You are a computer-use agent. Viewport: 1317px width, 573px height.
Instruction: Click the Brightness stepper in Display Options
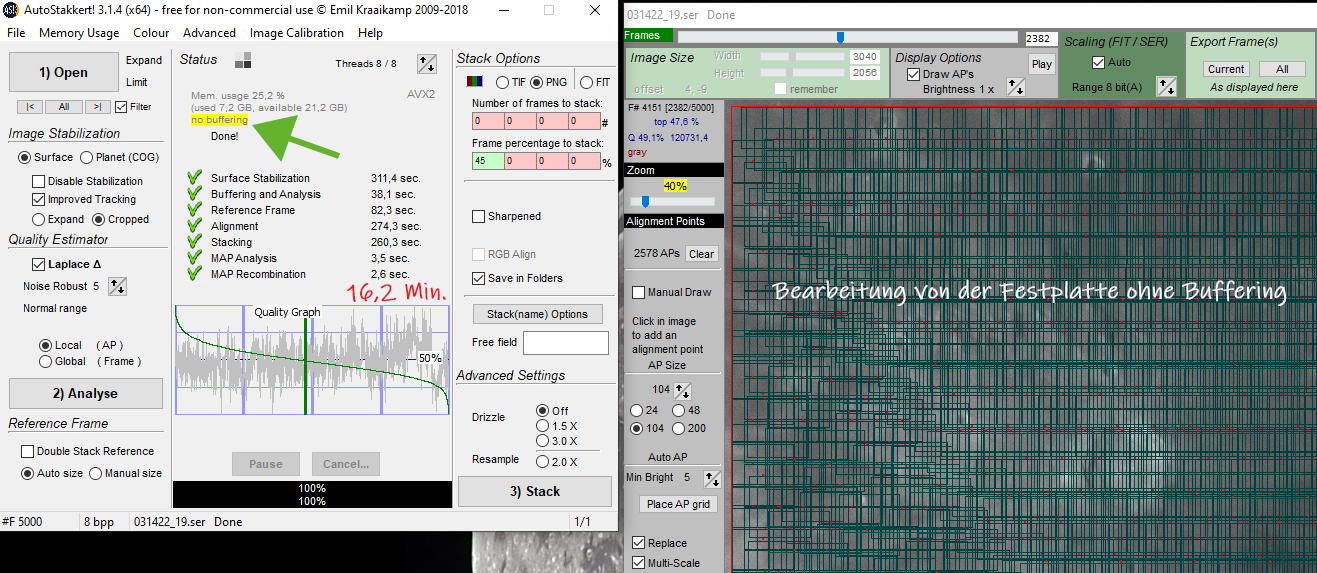coord(1016,88)
